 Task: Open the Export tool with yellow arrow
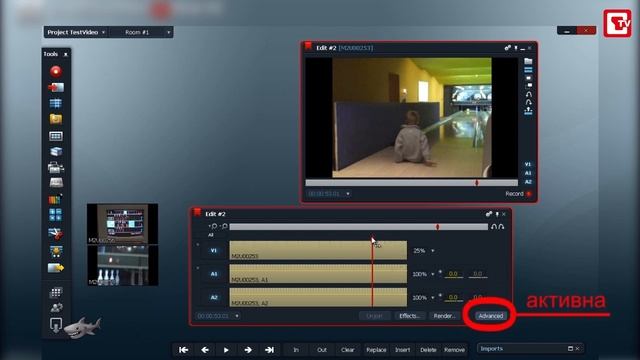[56, 268]
